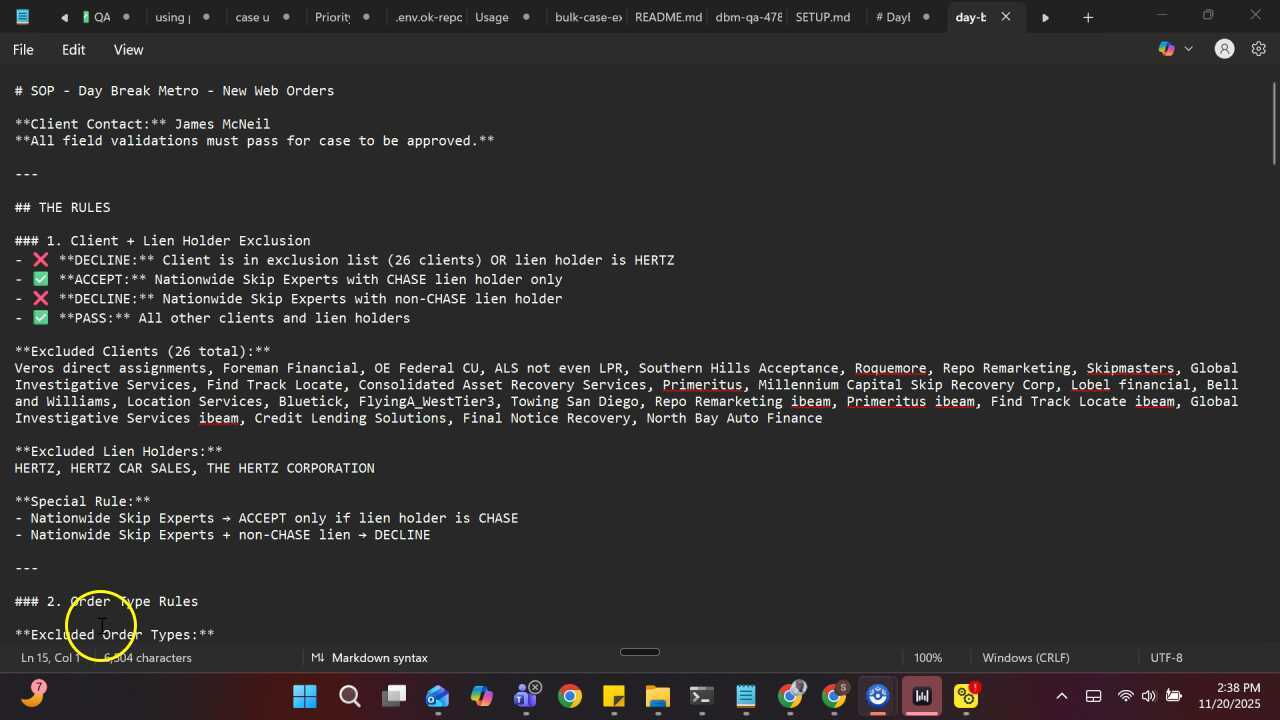Expand the Copilot dropdown arrow

[x=1189, y=49]
